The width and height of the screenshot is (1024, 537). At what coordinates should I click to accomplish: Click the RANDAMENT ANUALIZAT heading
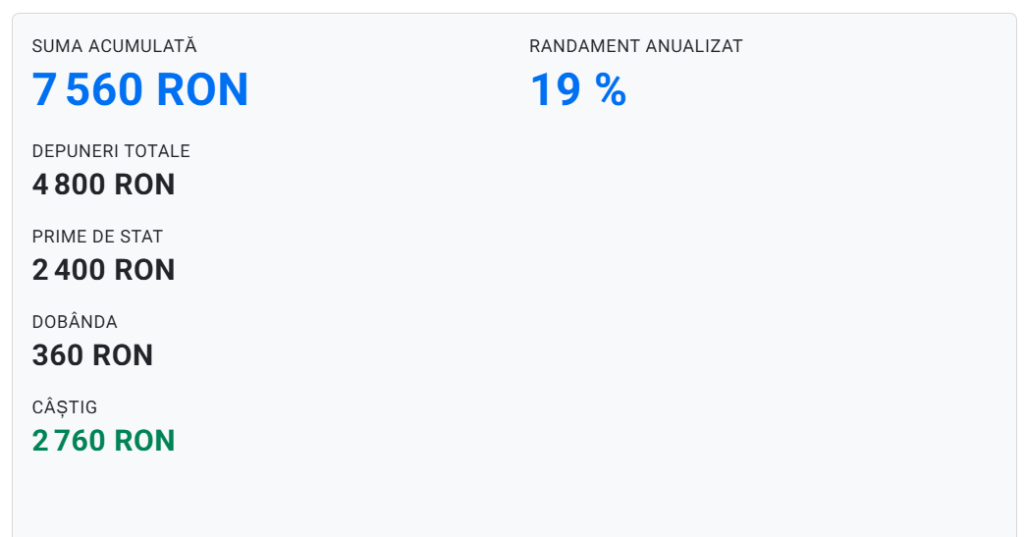coord(636,46)
